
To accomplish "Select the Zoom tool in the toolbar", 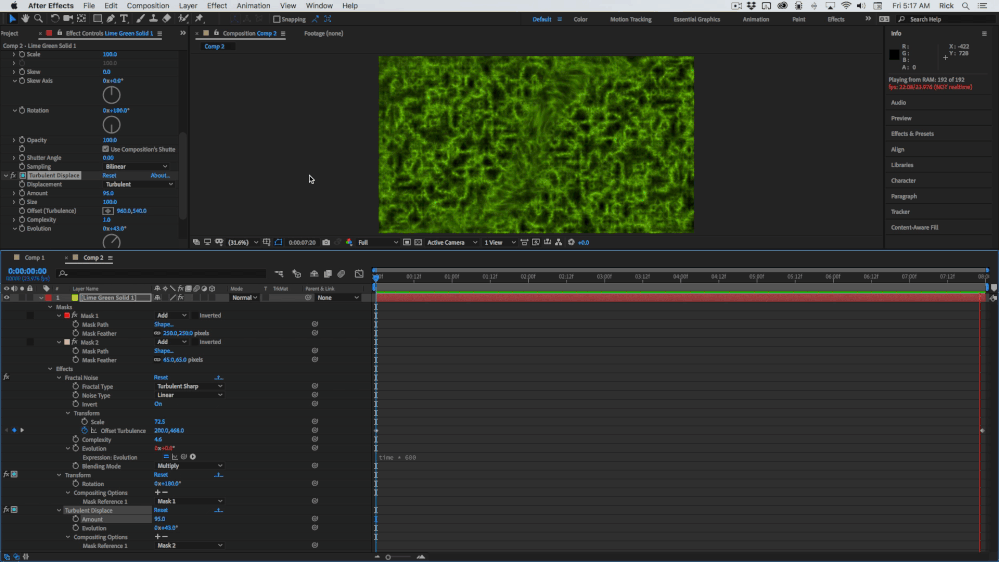I will pos(38,19).
